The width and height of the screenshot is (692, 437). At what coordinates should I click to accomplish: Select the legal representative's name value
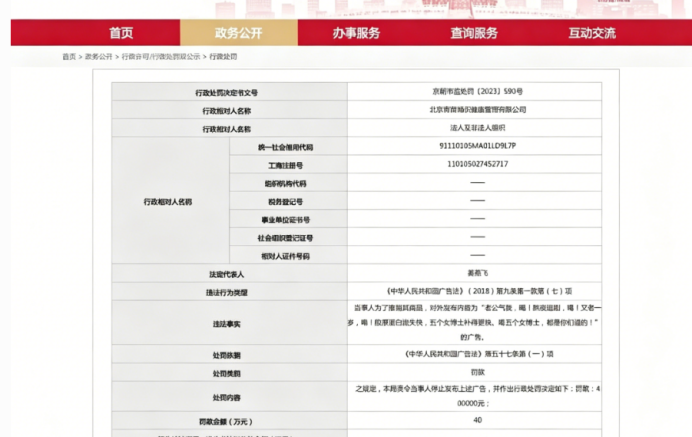coord(478,273)
